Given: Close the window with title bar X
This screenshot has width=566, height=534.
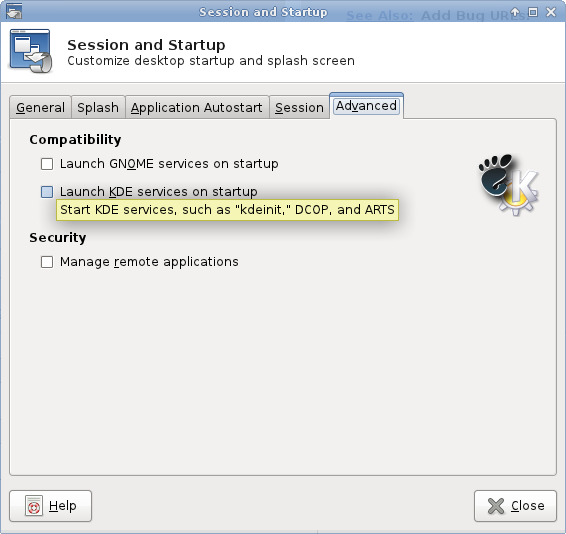Looking at the screenshot, I should pyautogui.click(x=551, y=12).
